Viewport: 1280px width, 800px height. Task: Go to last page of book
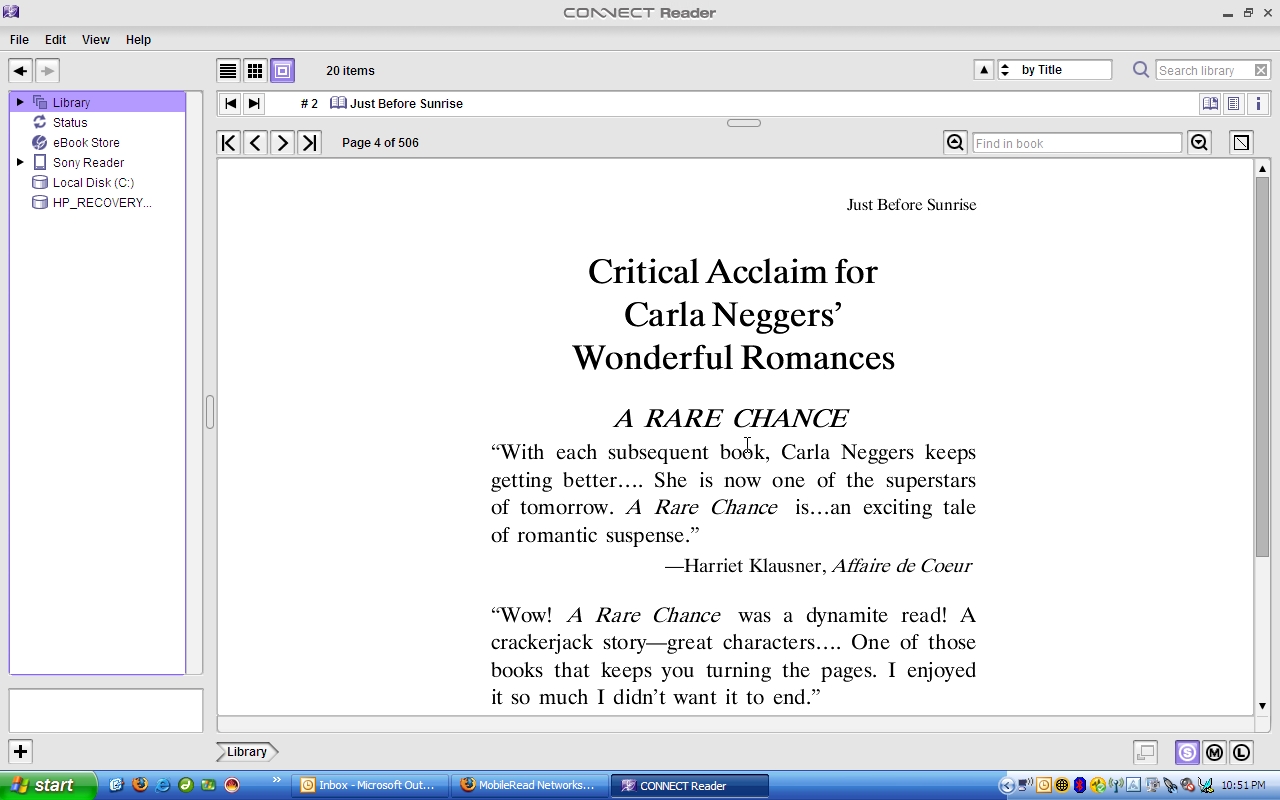click(x=309, y=143)
